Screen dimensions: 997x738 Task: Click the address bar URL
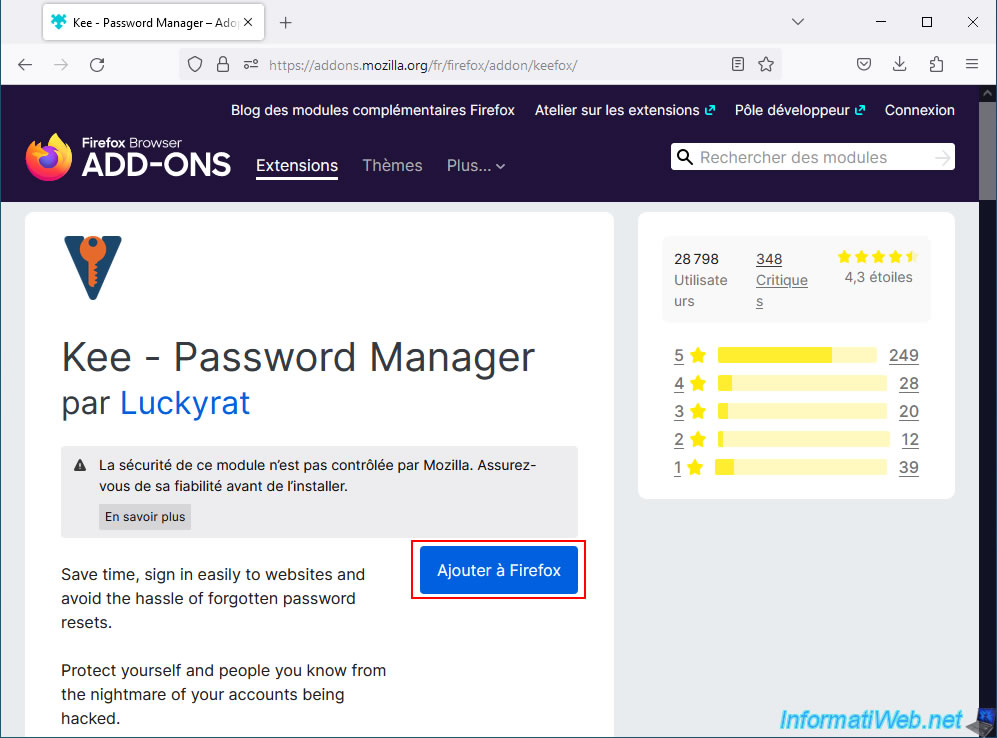click(423, 65)
